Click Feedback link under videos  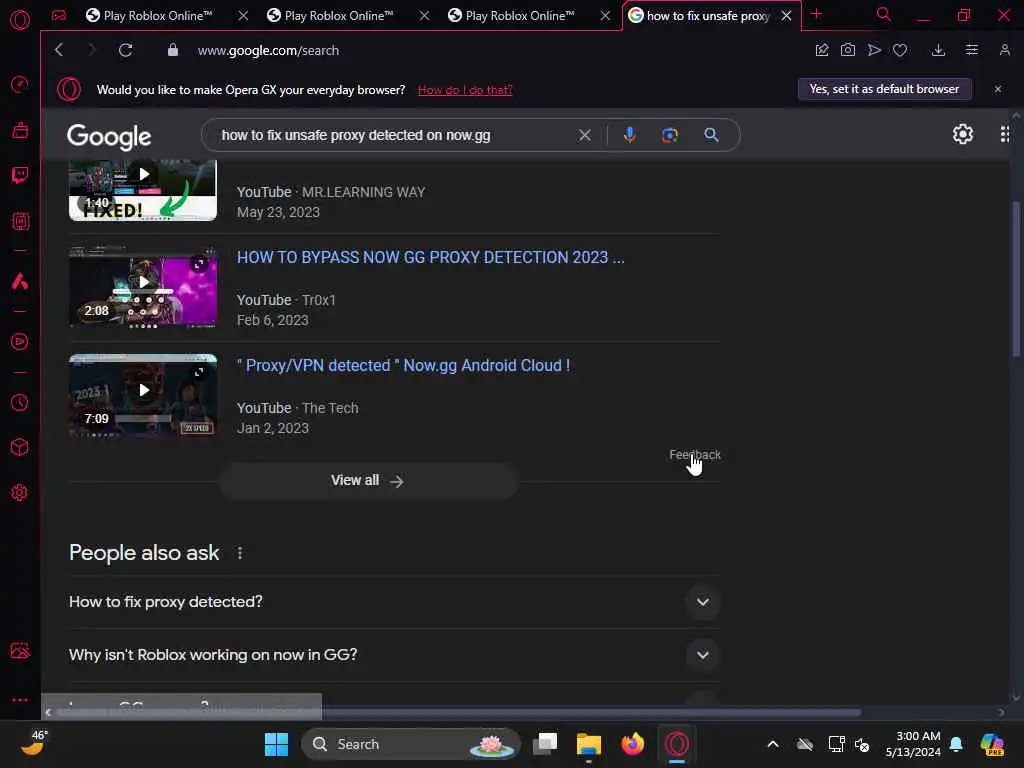coord(695,455)
